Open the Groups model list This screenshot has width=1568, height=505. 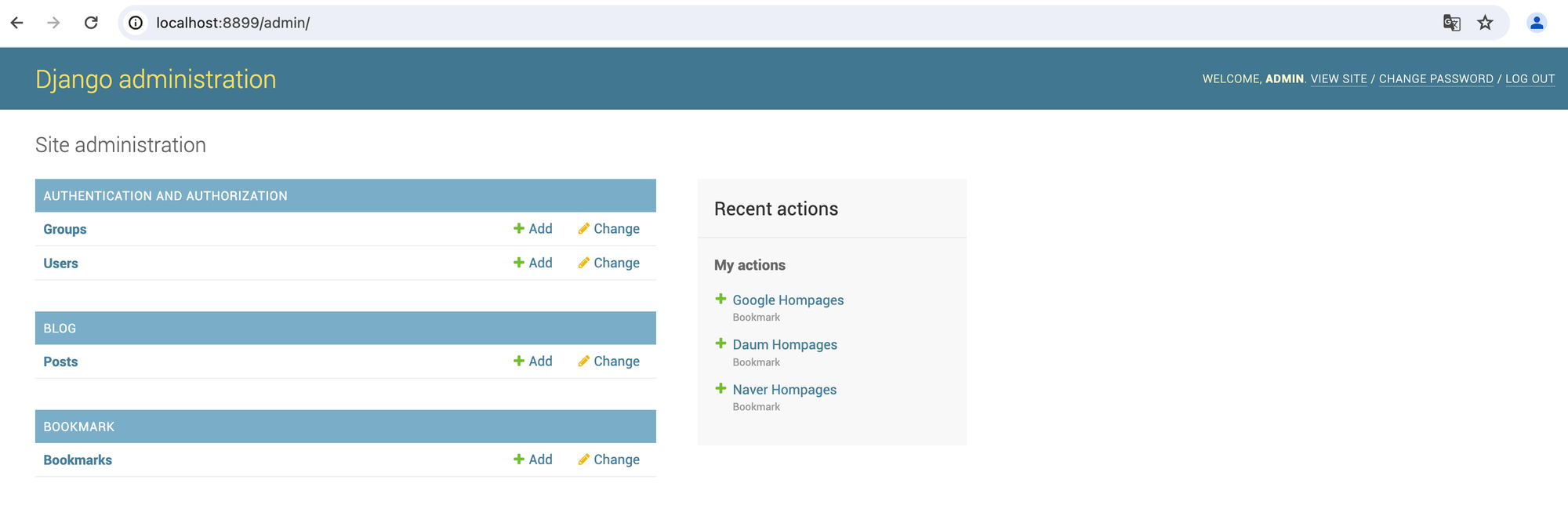pos(65,230)
